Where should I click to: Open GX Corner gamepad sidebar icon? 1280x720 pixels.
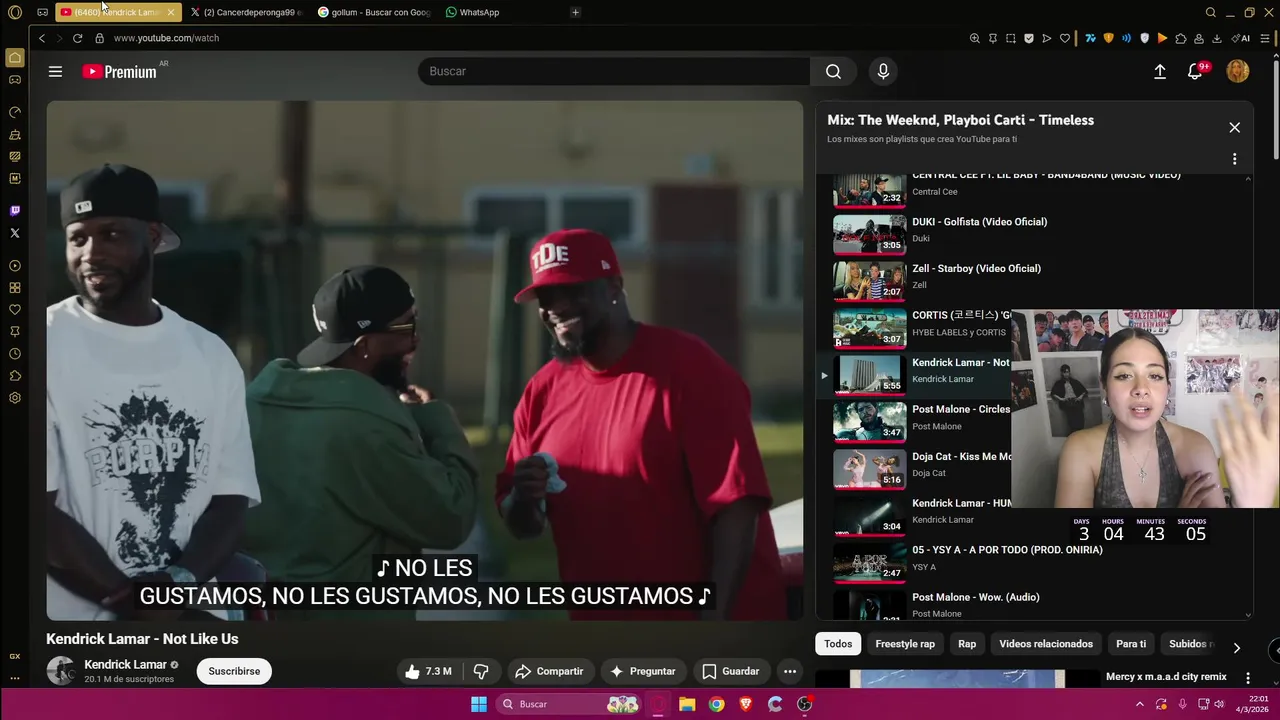tap(15, 79)
